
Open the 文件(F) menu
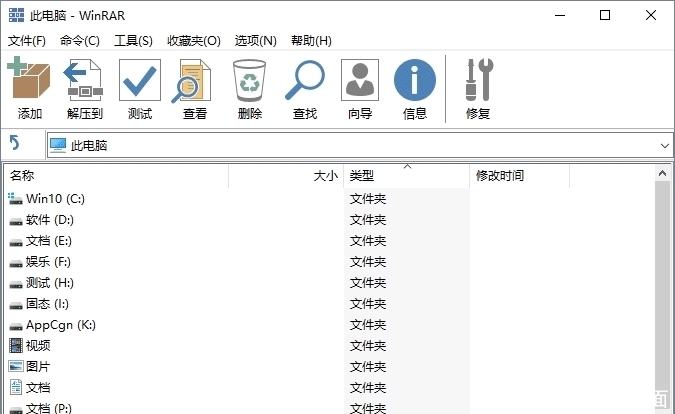(27, 41)
